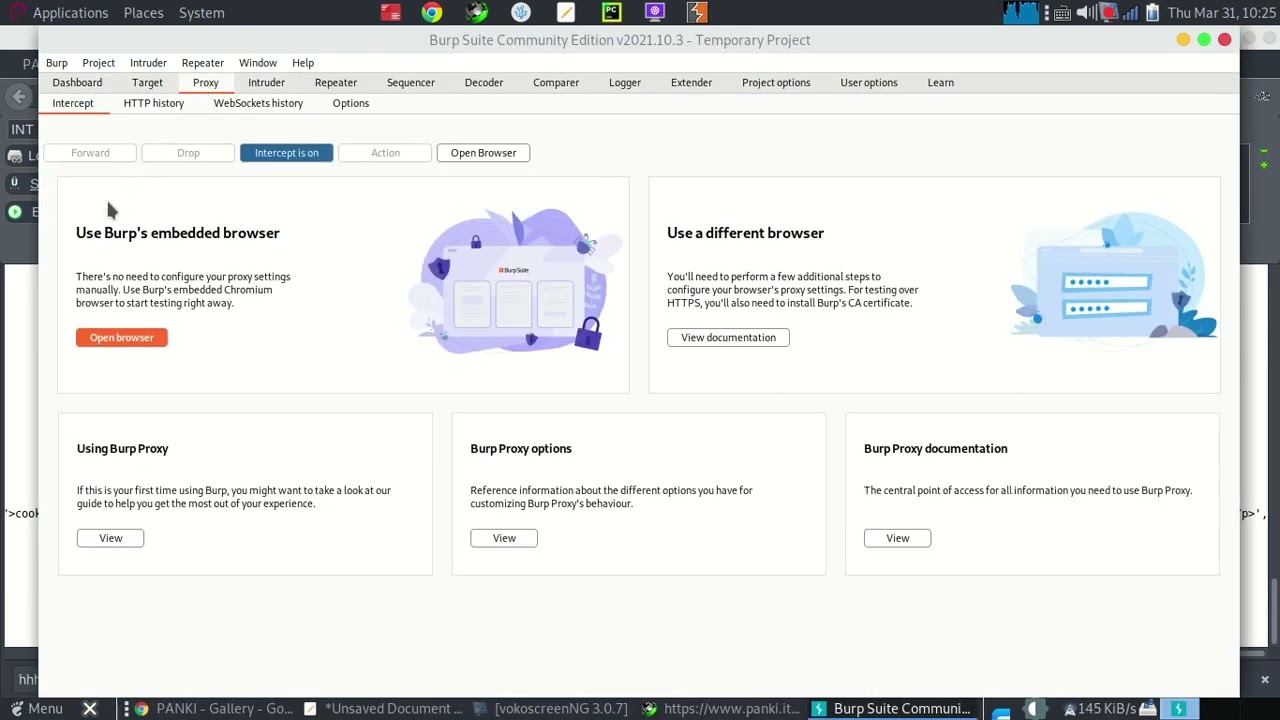Click View under Burp Proxy documentation
This screenshot has height=720, width=1280.
[x=898, y=538]
